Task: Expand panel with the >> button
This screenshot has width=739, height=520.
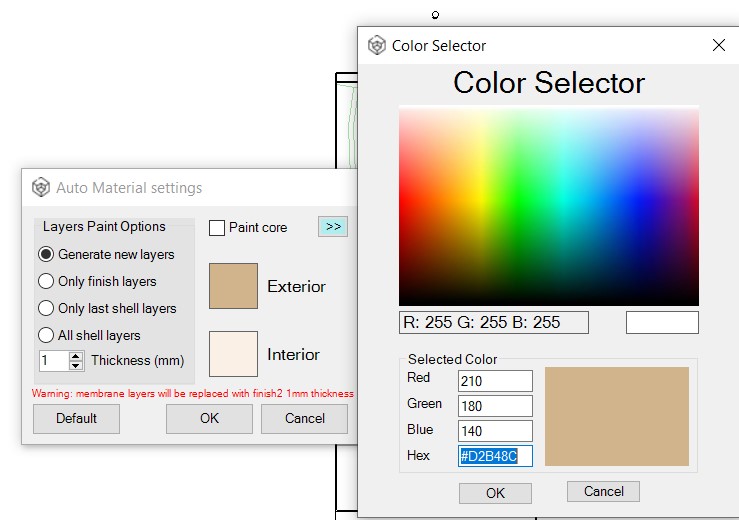Action: coord(333,227)
